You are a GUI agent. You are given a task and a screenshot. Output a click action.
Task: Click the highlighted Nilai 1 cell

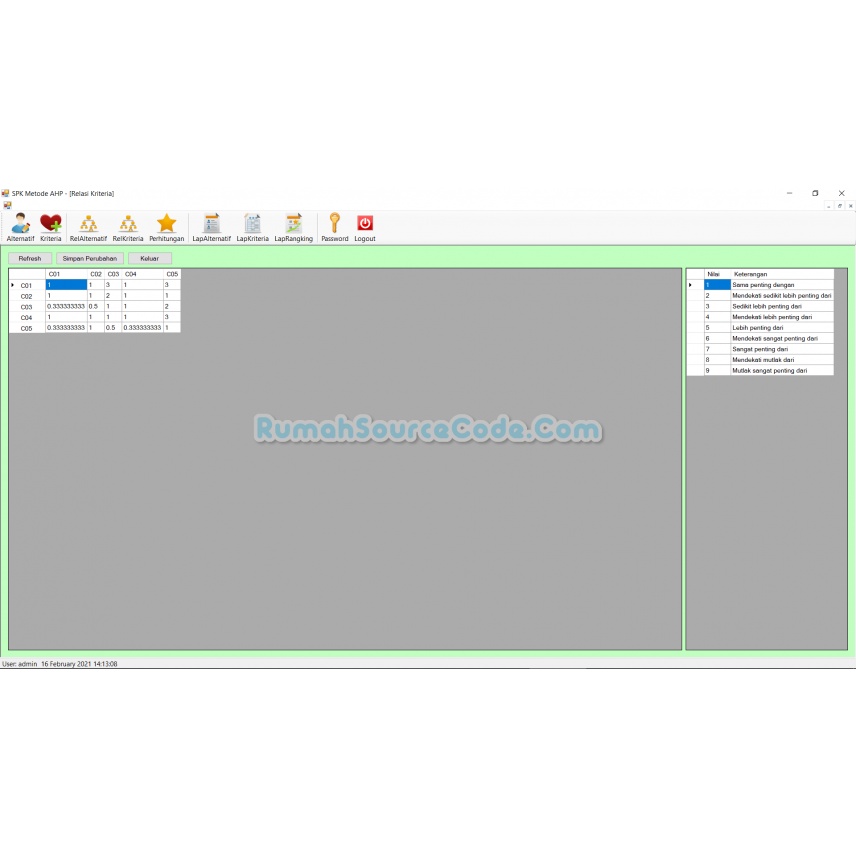pyautogui.click(x=717, y=285)
